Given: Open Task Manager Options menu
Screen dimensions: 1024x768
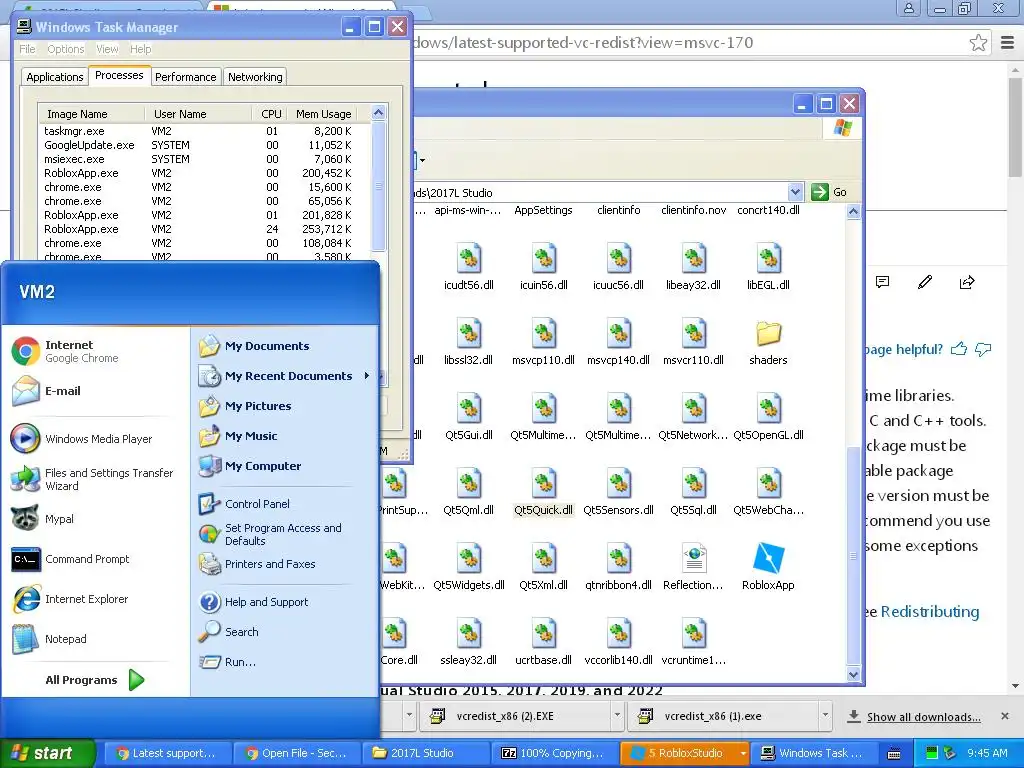Looking at the screenshot, I should (65, 49).
